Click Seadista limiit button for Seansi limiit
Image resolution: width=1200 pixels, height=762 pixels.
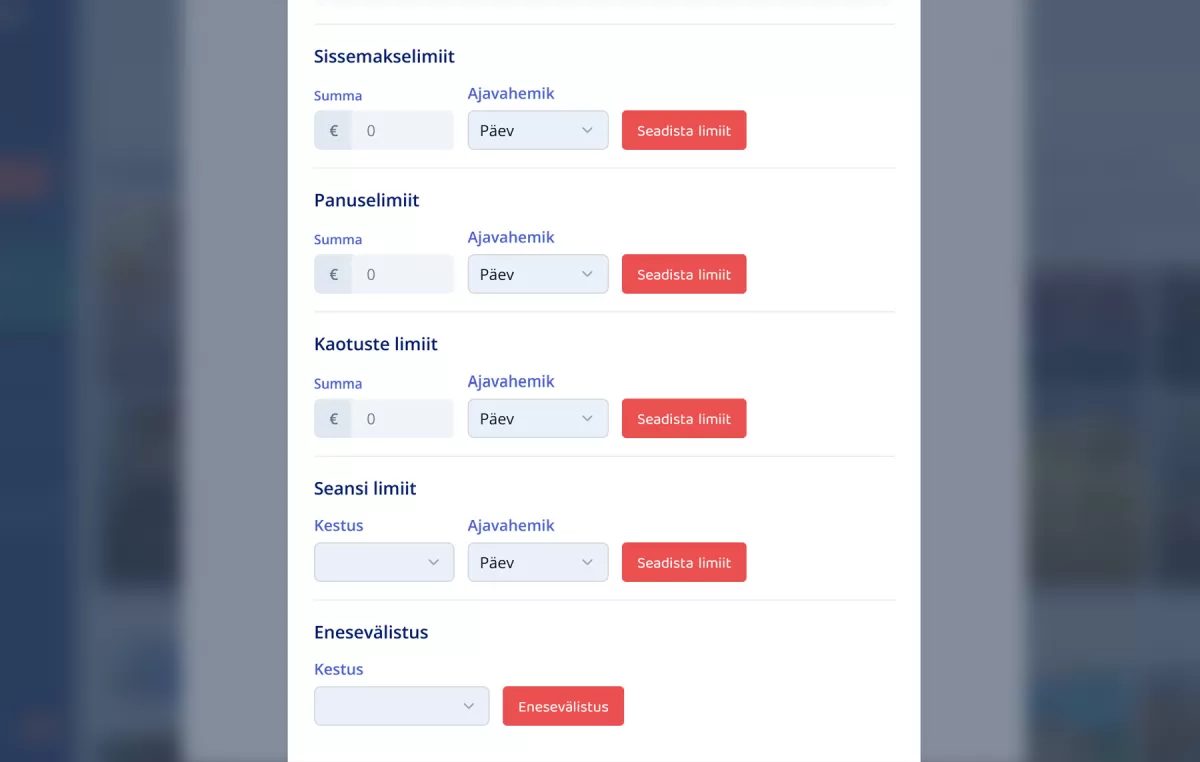point(684,562)
